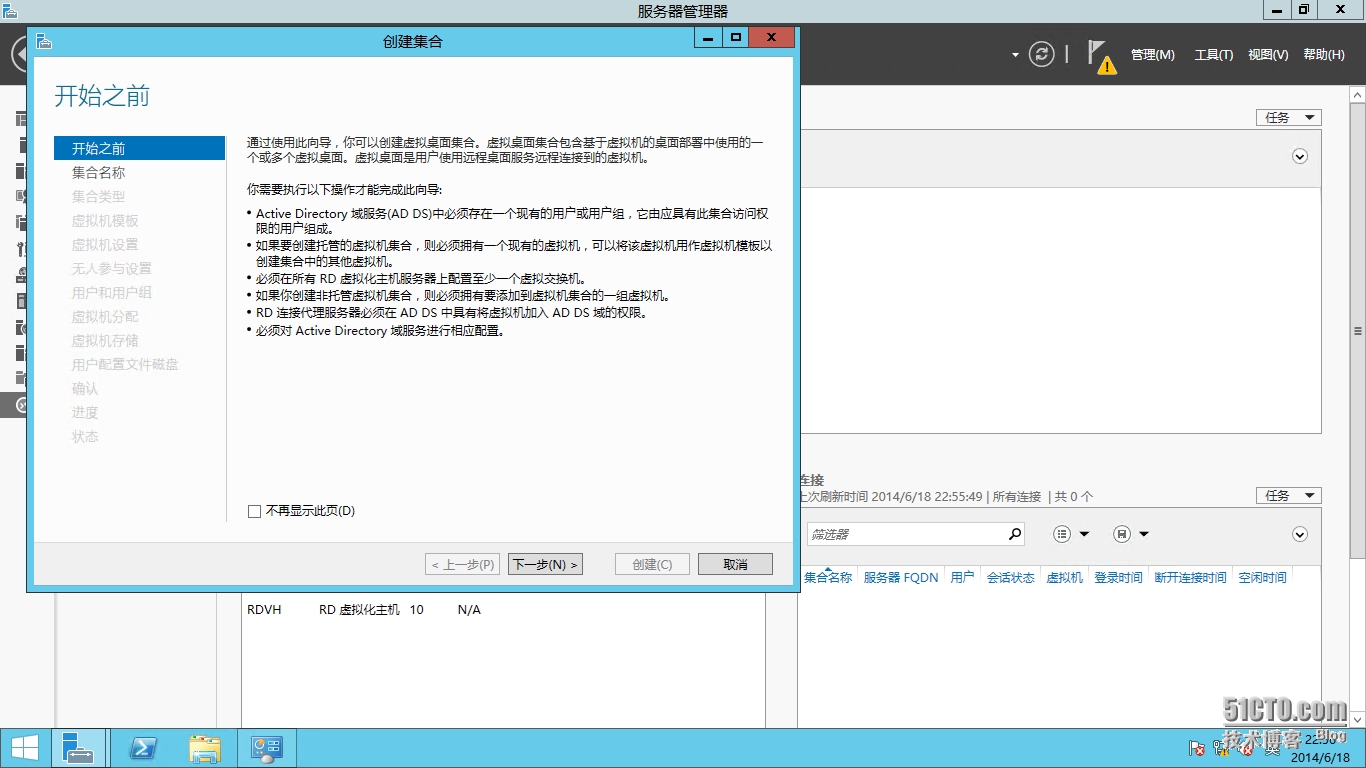Launch PowerShell from the taskbar
This screenshot has height=768, width=1366.
tap(145, 748)
